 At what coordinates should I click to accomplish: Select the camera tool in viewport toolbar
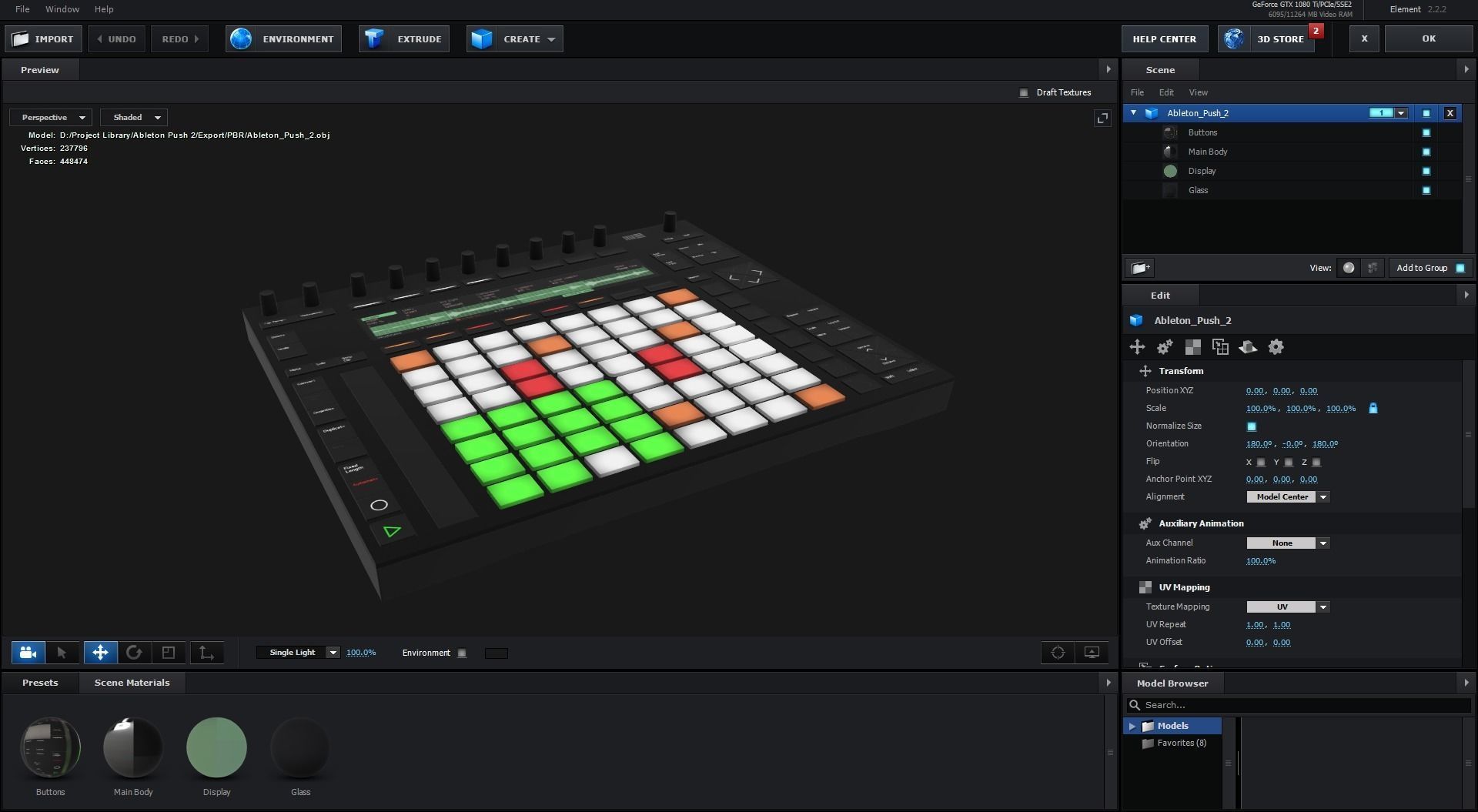tap(28, 653)
